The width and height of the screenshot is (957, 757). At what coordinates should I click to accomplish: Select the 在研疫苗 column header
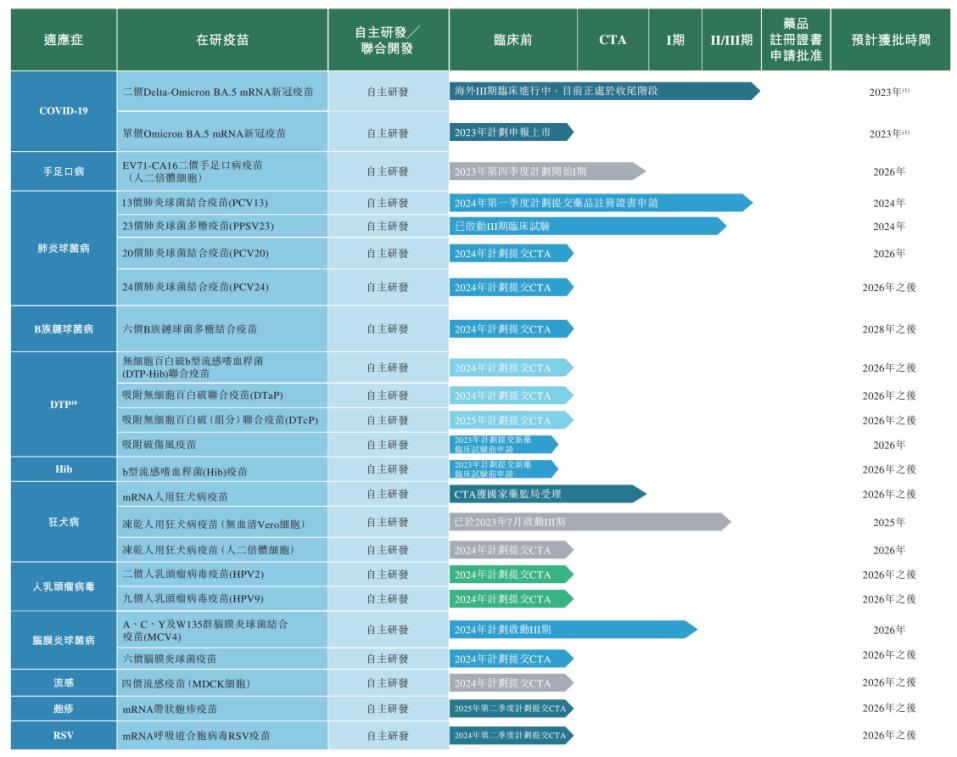coord(222,40)
